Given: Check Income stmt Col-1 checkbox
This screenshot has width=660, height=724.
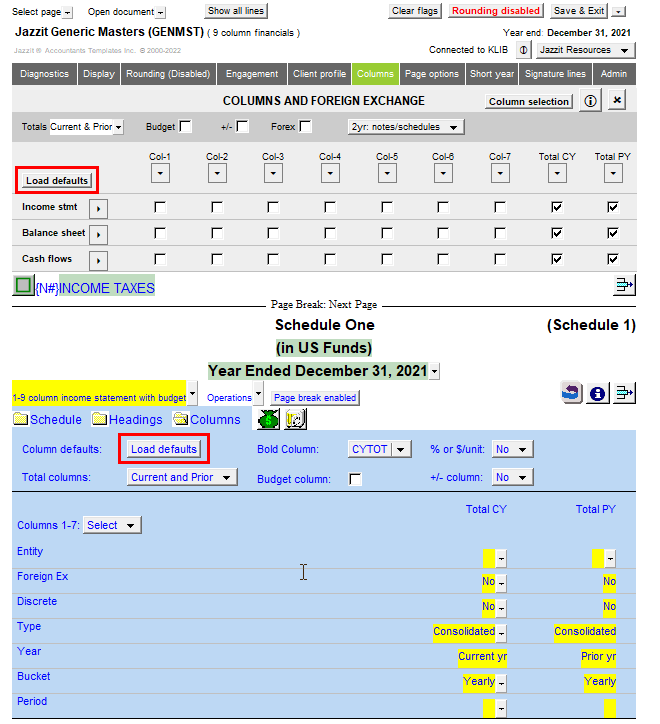Looking at the screenshot, I should point(160,207).
